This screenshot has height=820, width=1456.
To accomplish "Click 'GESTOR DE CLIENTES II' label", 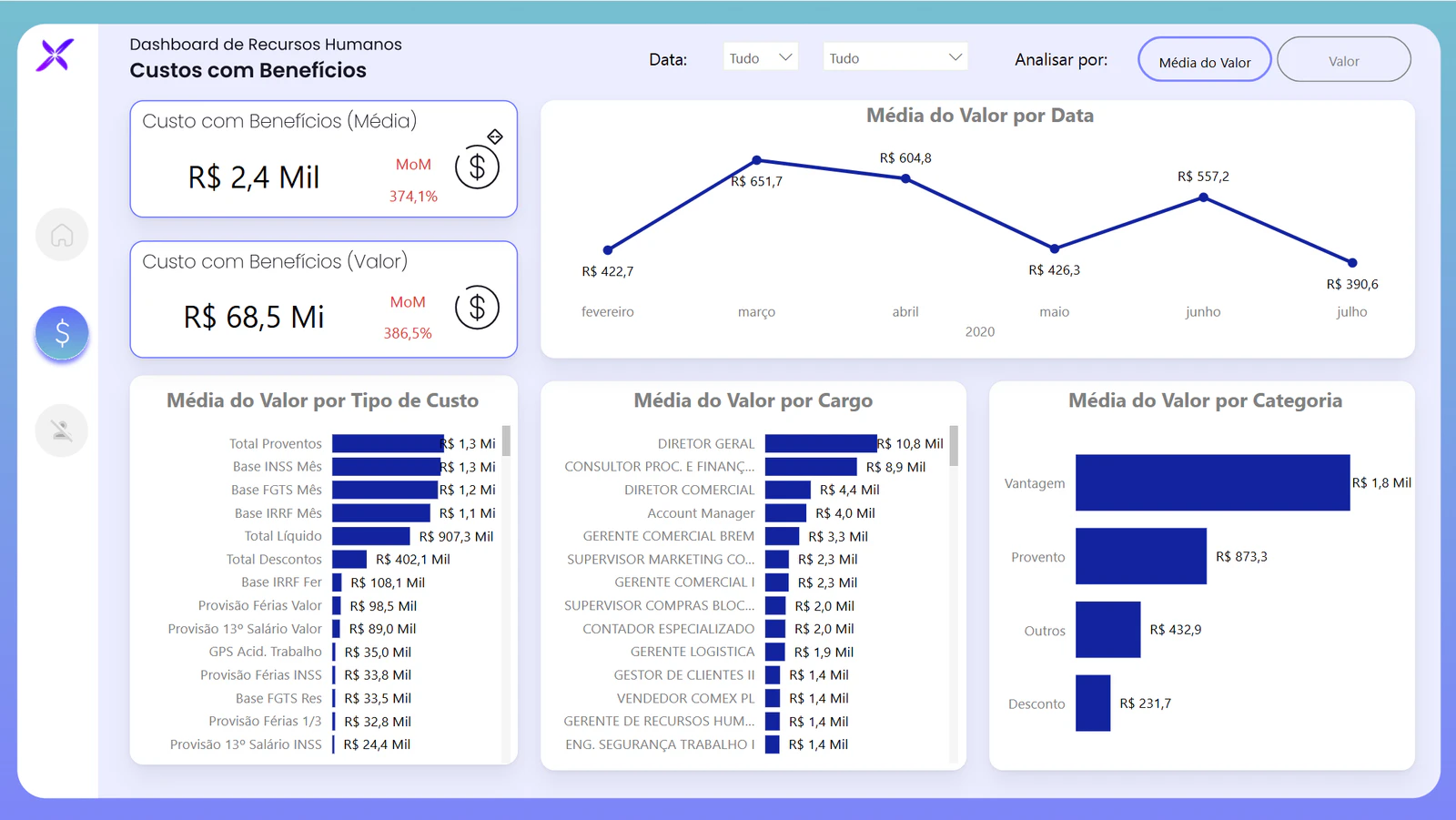I will [x=684, y=675].
